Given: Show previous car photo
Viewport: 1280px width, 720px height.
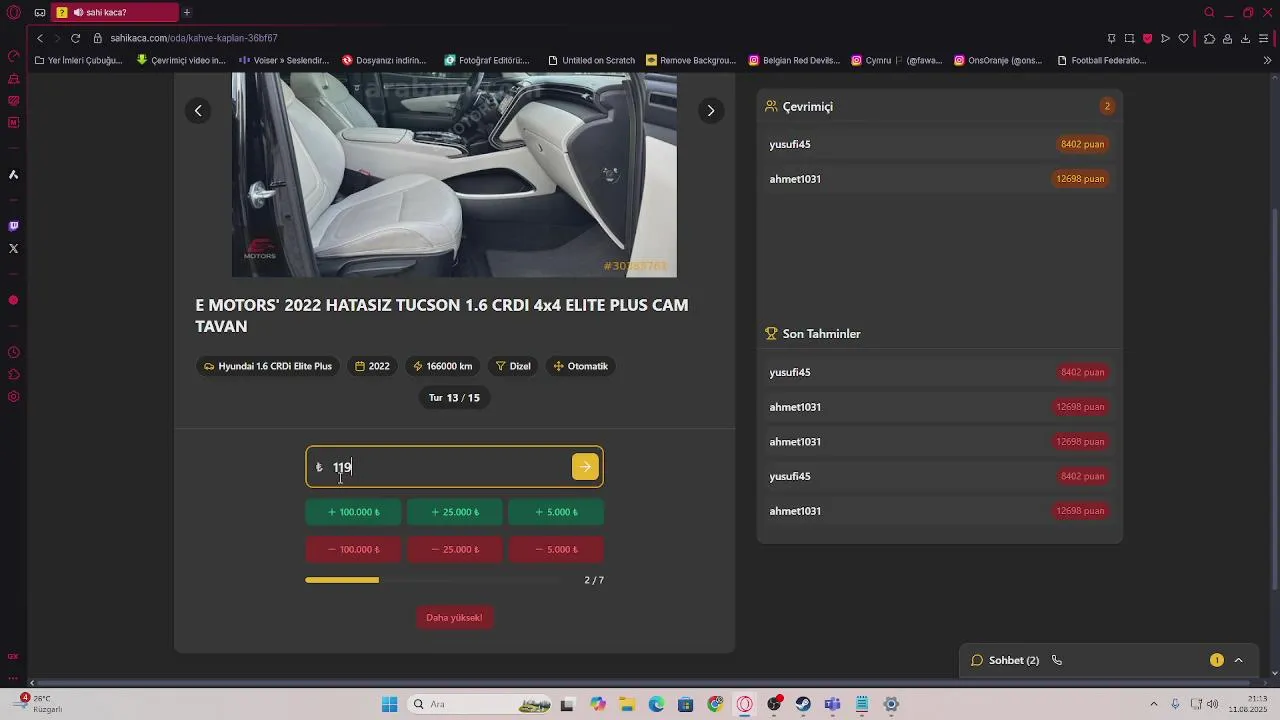Looking at the screenshot, I should pos(198,111).
